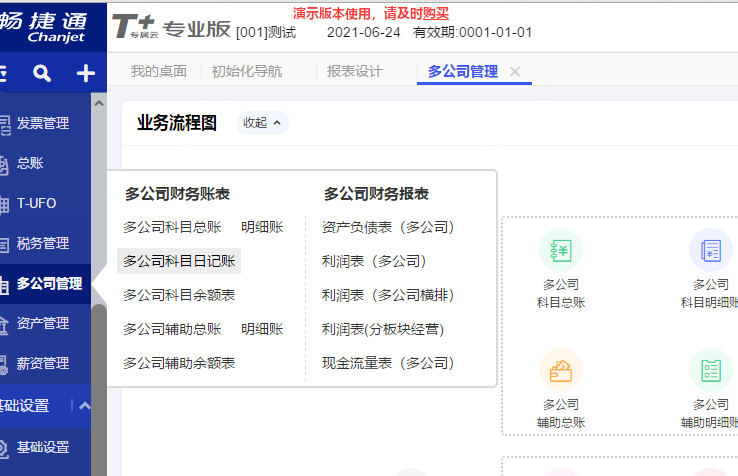The height and width of the screenshot is (476, 738).
Task: Click the sidebar scrollbar thumb
Action: 99,390
